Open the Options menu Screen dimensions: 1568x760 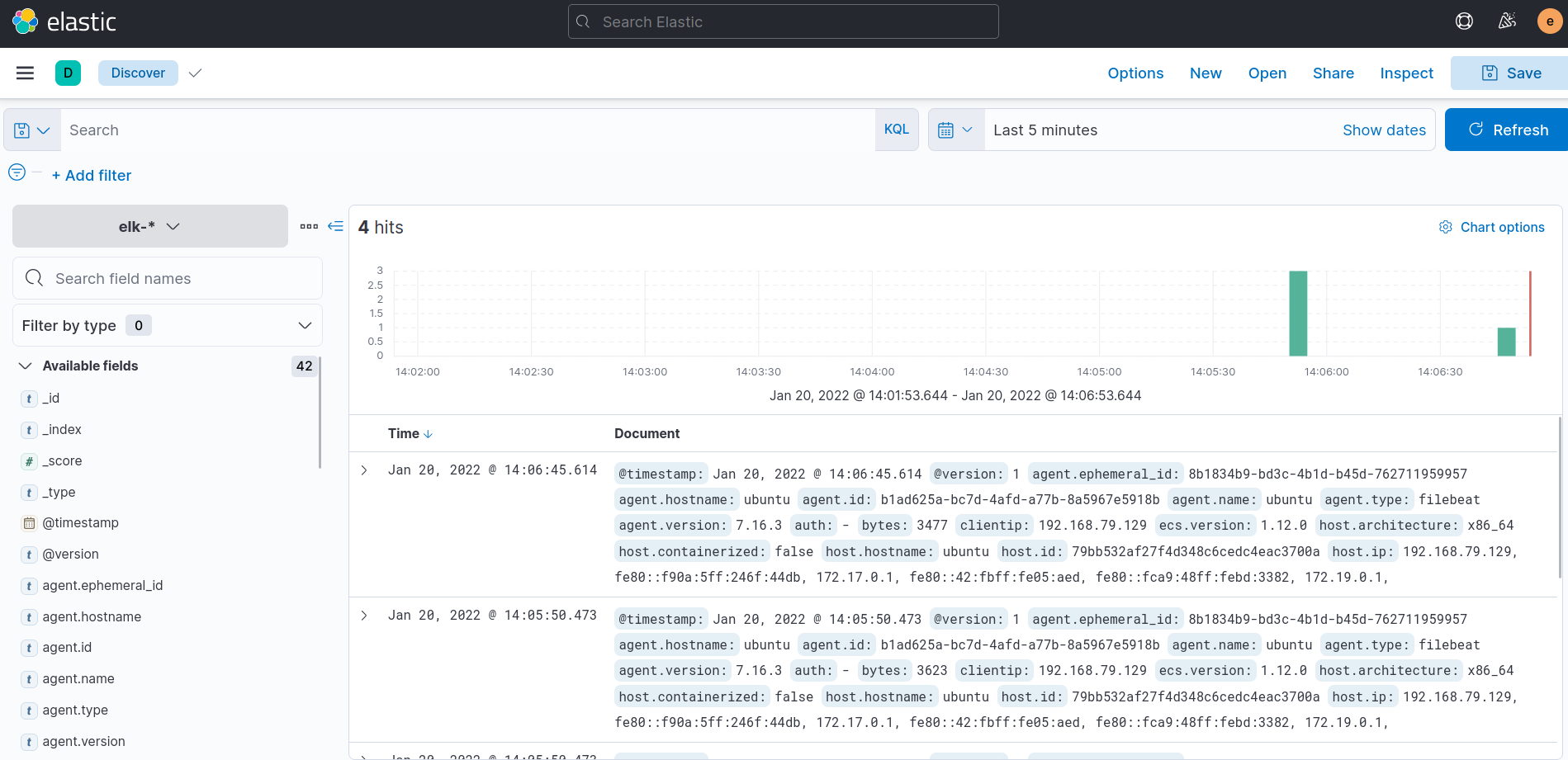(x=1135, y=73)
